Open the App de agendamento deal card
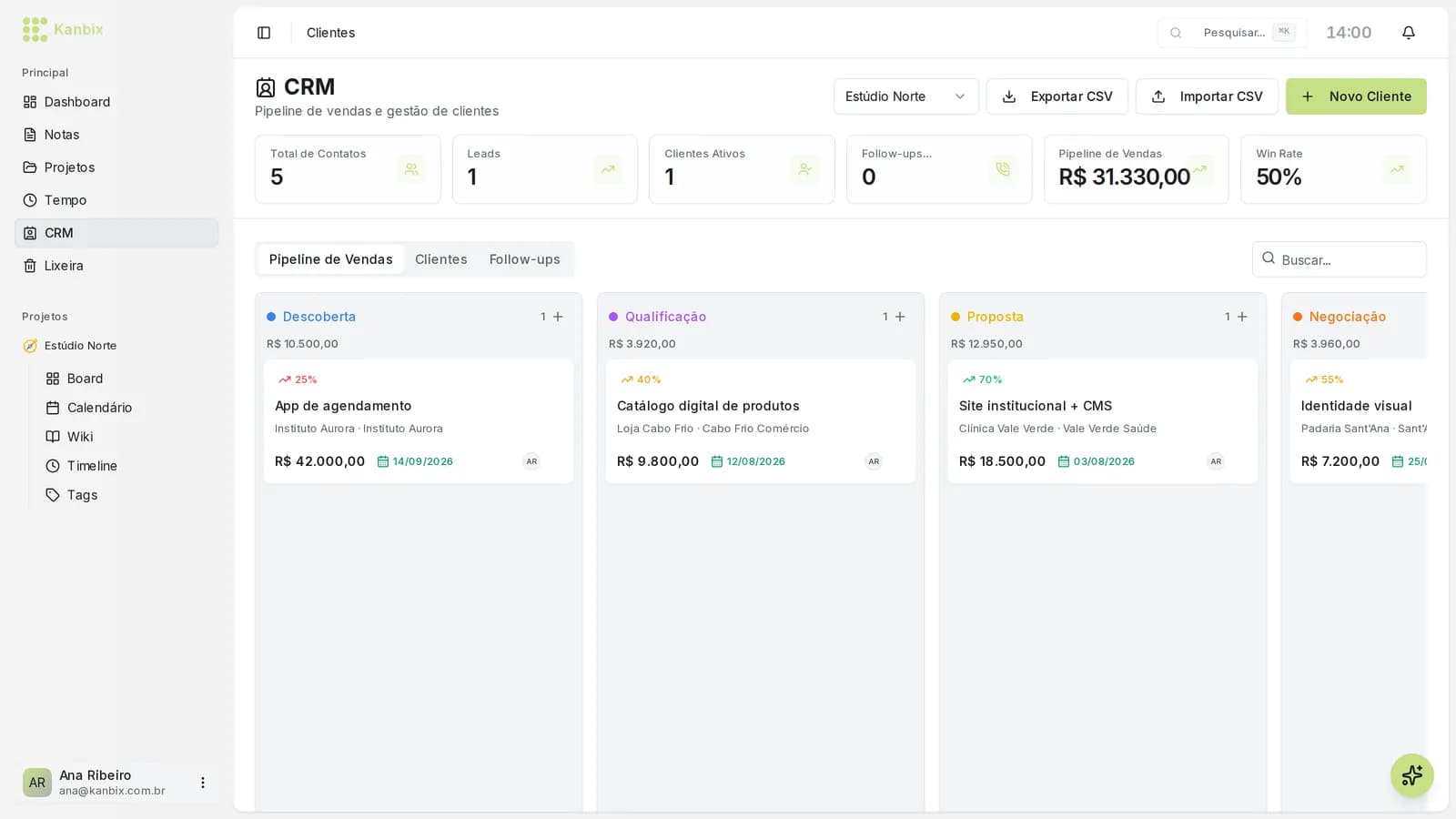 [x=419, y=421]
